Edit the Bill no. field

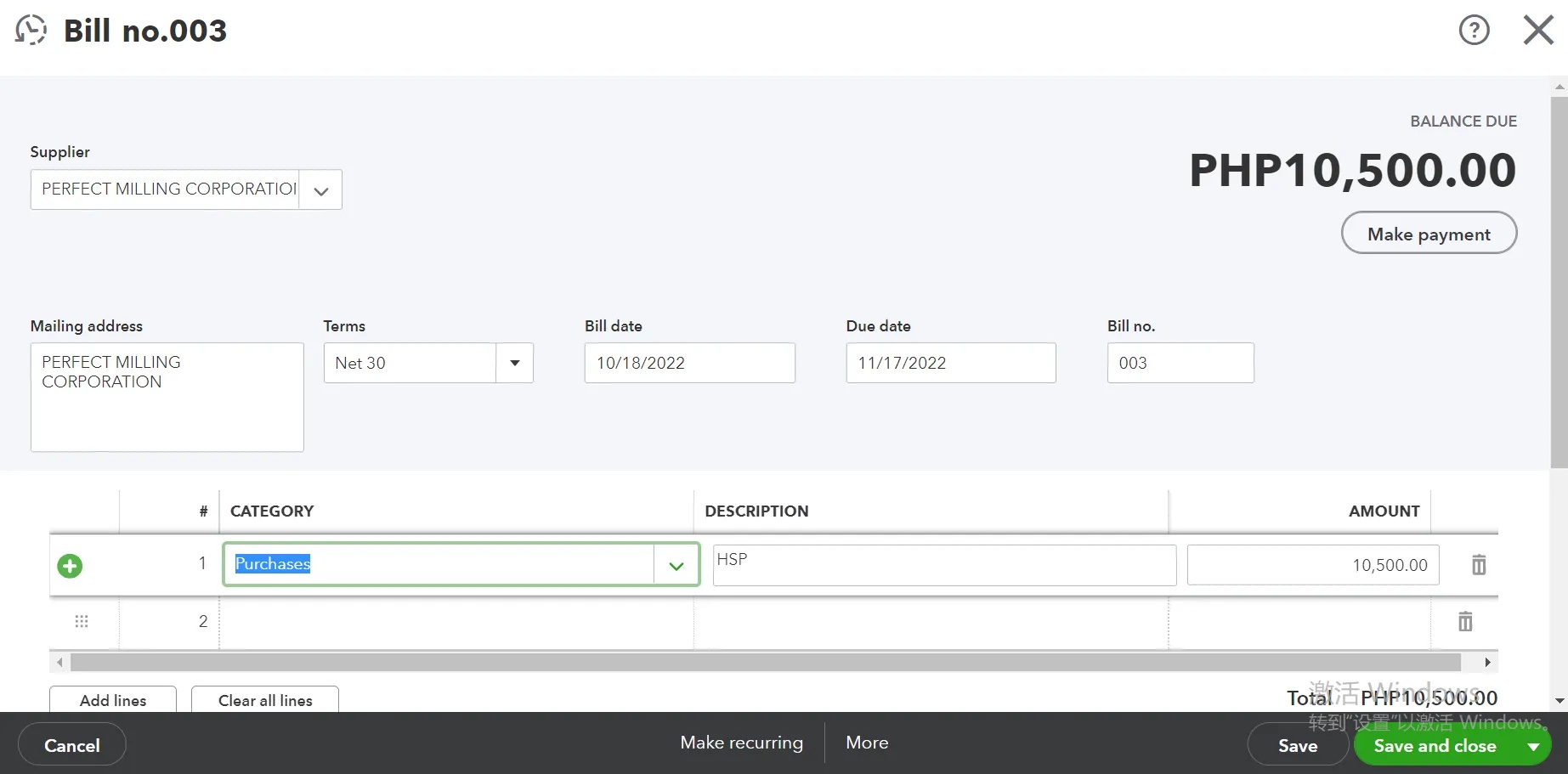click(1180, 363)
